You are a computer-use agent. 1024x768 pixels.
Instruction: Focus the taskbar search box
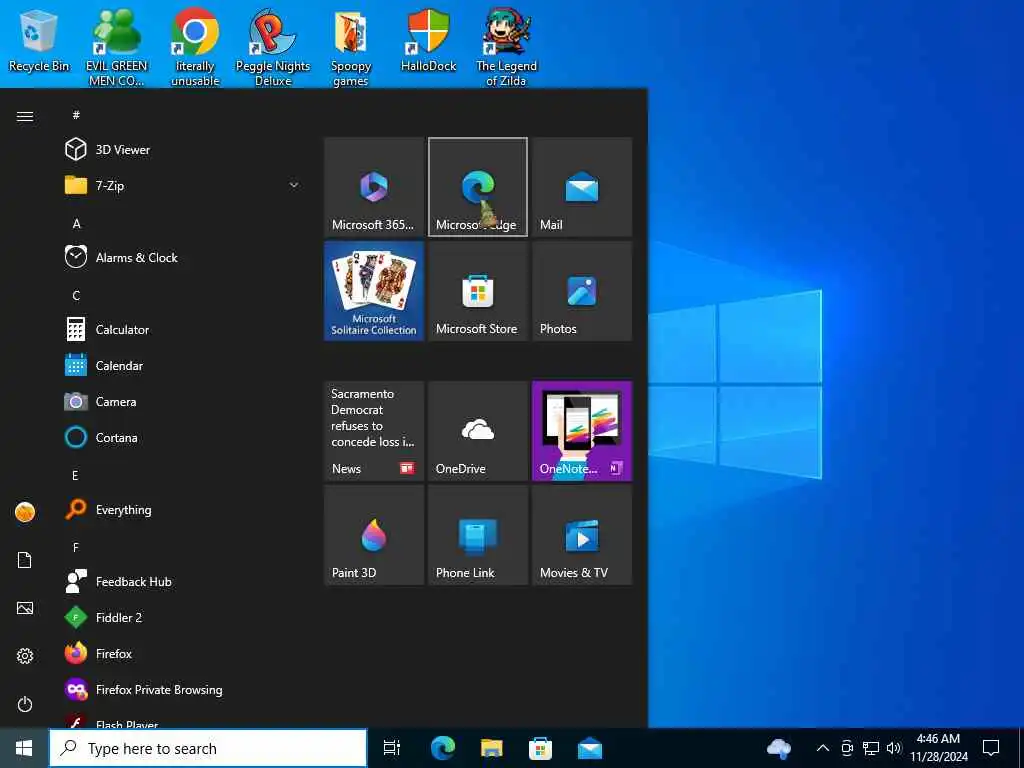pos(208,748)
